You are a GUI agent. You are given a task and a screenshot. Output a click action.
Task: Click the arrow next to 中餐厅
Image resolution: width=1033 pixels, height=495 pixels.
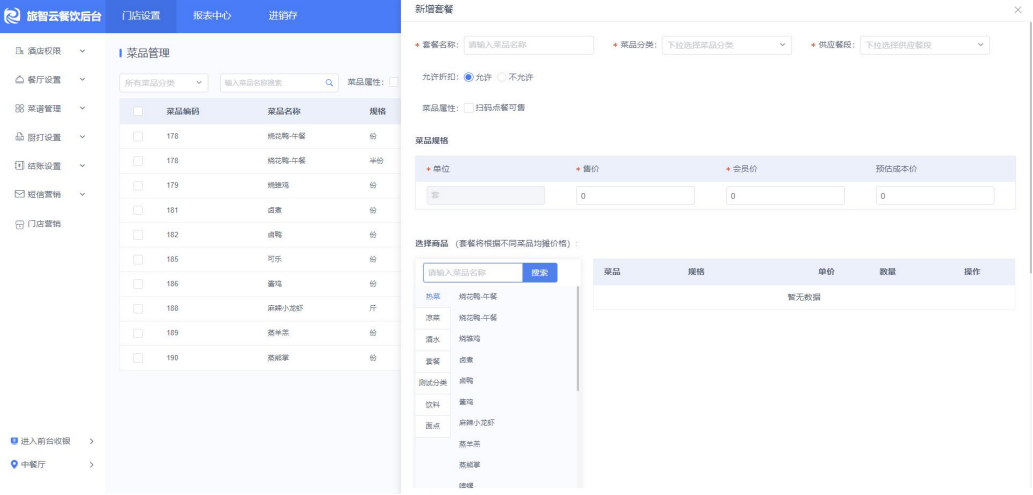pyautogui.click(x=92, y=465)
